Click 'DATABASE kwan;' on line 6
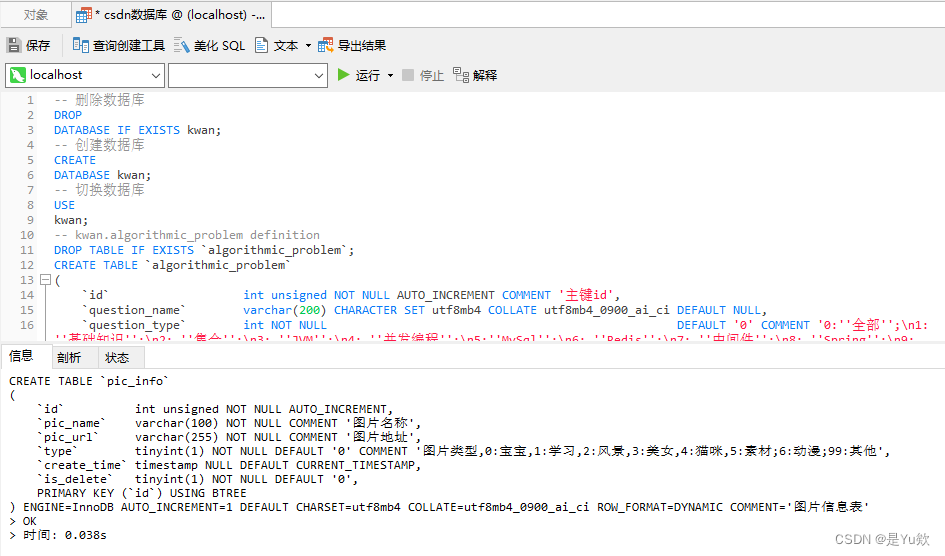Screen dimensions: 945x556 click(102, 175)
